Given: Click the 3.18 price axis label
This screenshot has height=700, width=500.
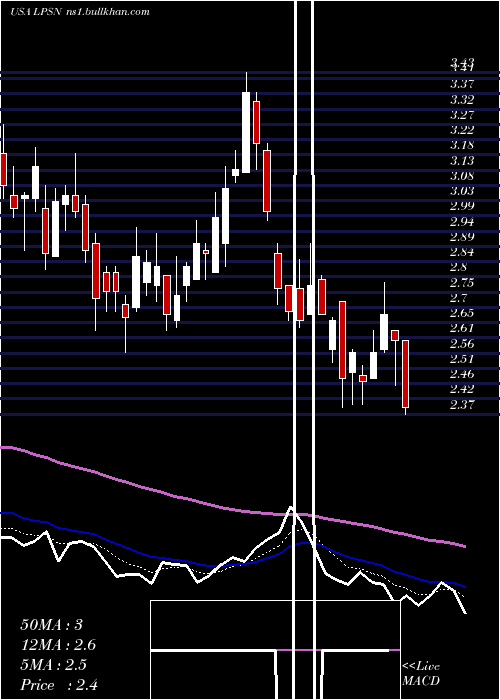Looking at the screenshot, I should click(462, 145).
